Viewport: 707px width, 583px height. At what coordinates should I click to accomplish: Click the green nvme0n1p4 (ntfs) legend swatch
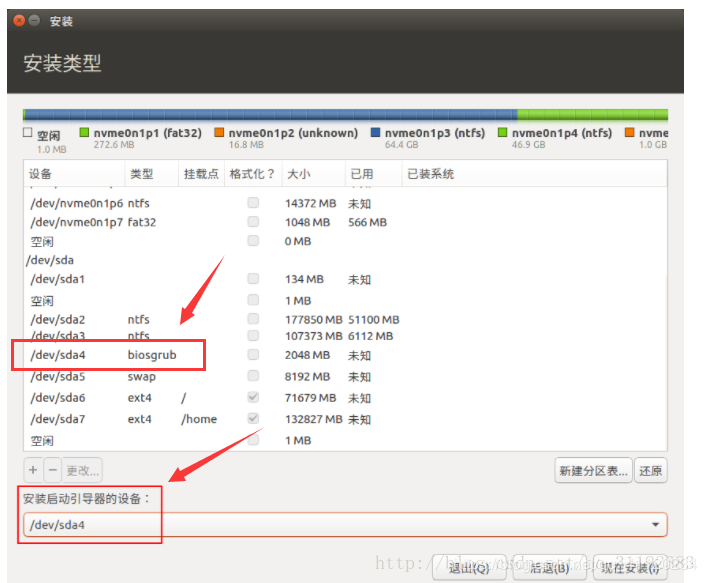click(x=502, y=133)
